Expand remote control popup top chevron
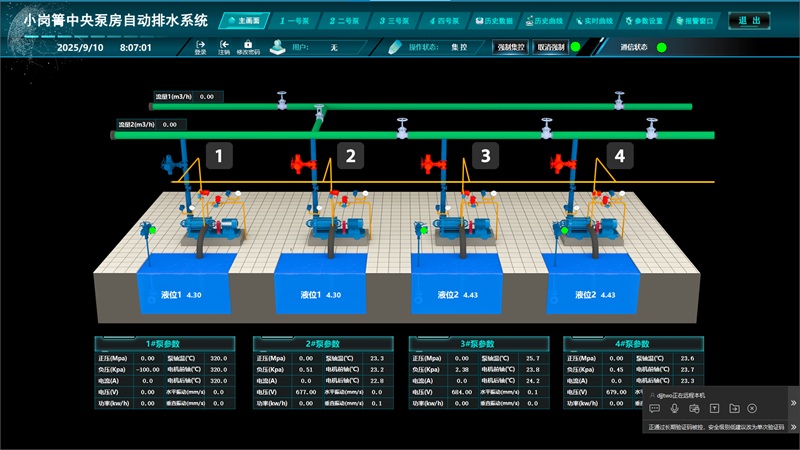This screenshot has width=800, height=450. [792, 402]
